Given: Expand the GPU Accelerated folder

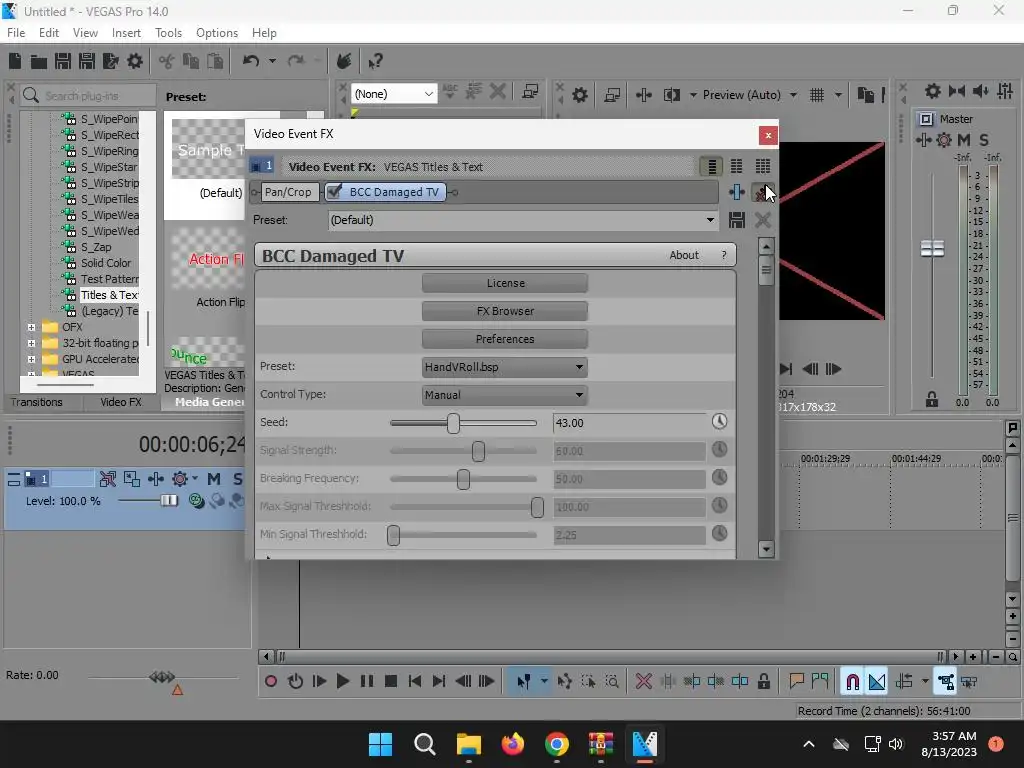Looking at the screenshot, I should [x=31, y=359].
